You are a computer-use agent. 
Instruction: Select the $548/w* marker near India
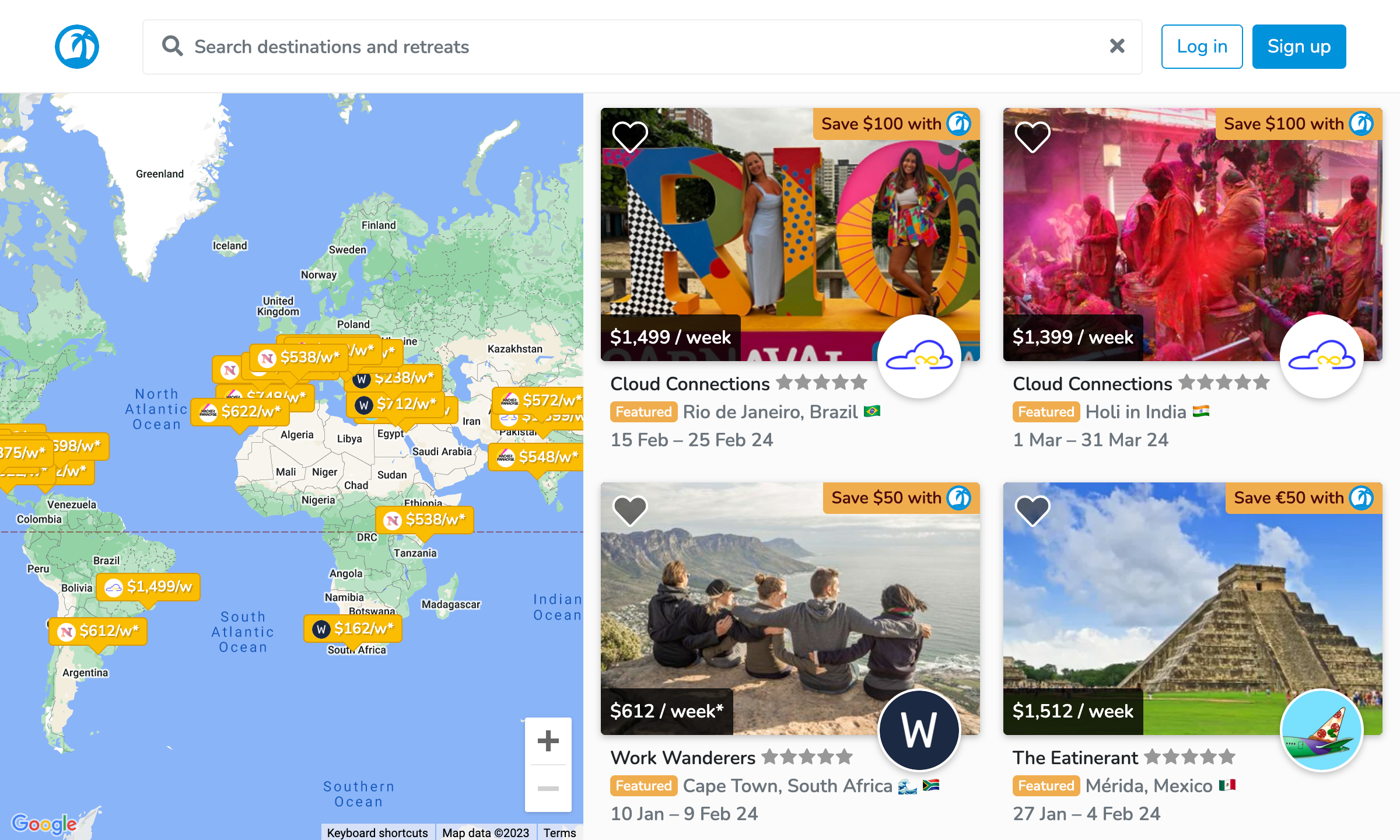point(536,457)
